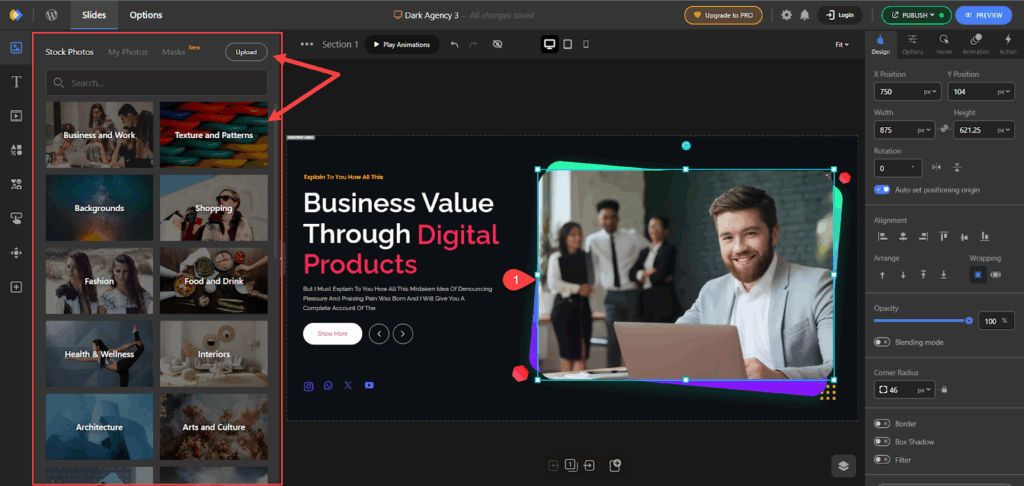The image size is (1024, 486).
Task: Open the Hover properties tab
Action: click(x=944, y=44)
